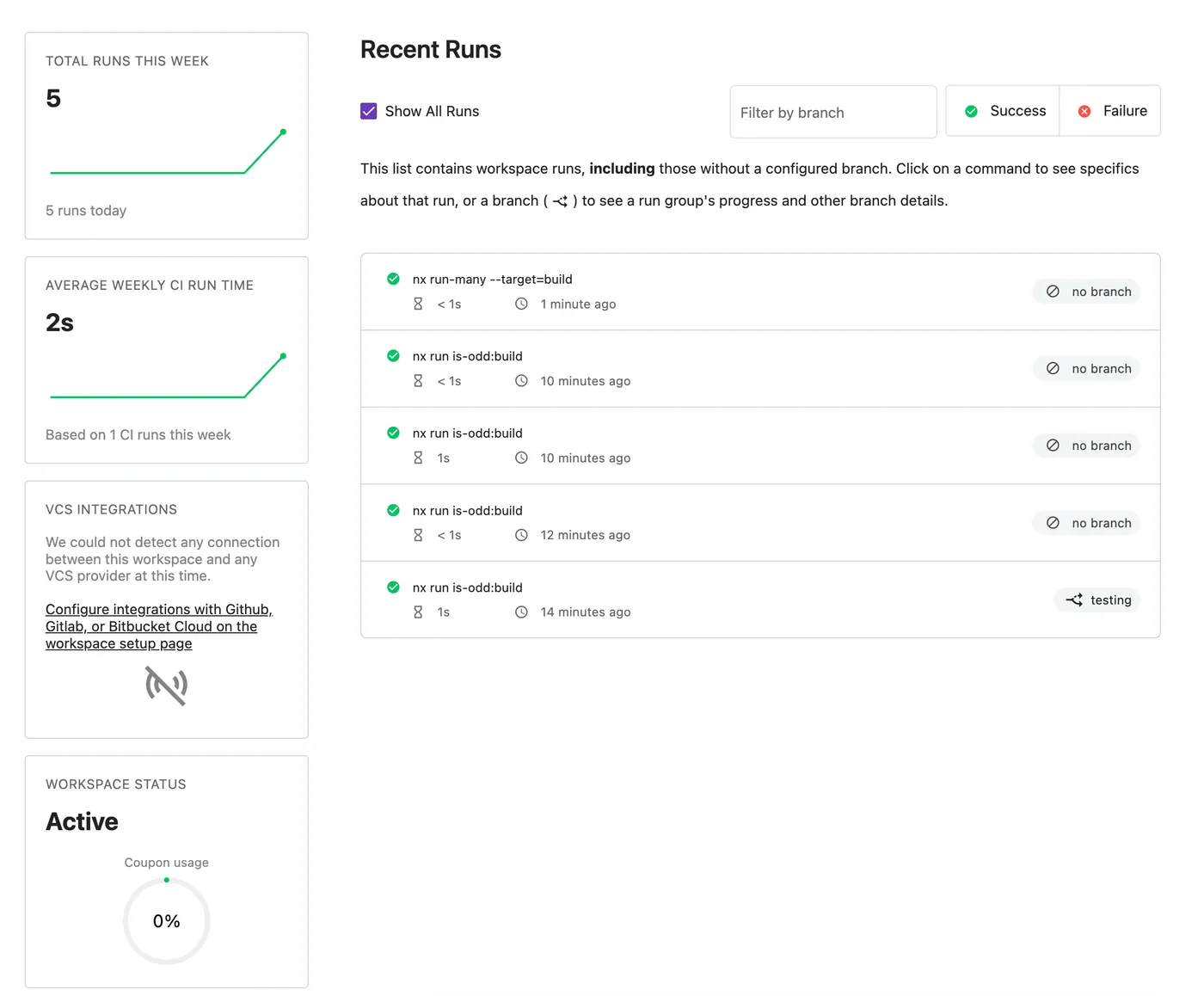Click the Total Runs This Week chart
This screenshot has height=996, width=1204.
[x=167, y=153]
